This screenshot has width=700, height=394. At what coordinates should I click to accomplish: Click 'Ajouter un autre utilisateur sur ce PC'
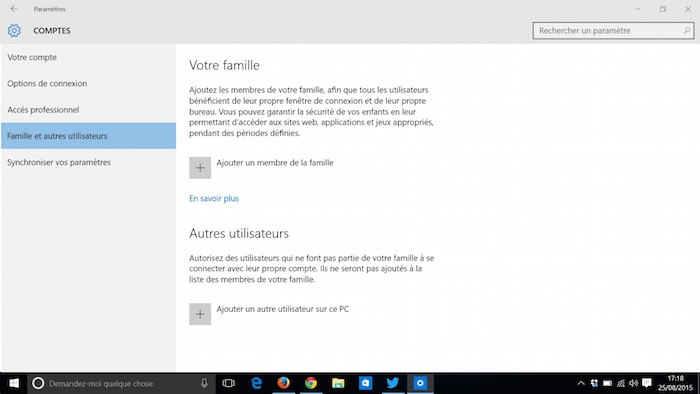(x=283, y=309)
